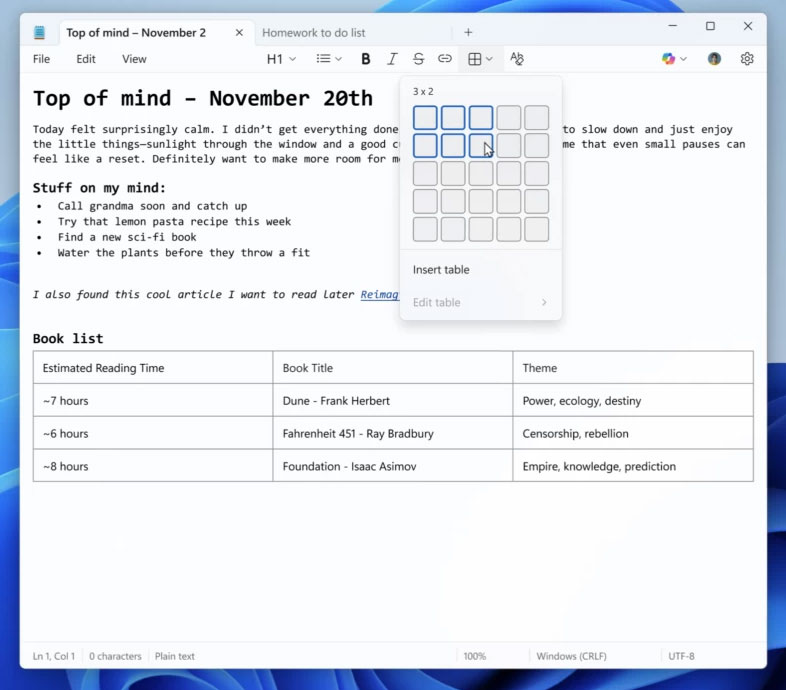Click the table grid icon in toolbar
The height and width of the screenshot is (690, 786).
tap(474, 59)
